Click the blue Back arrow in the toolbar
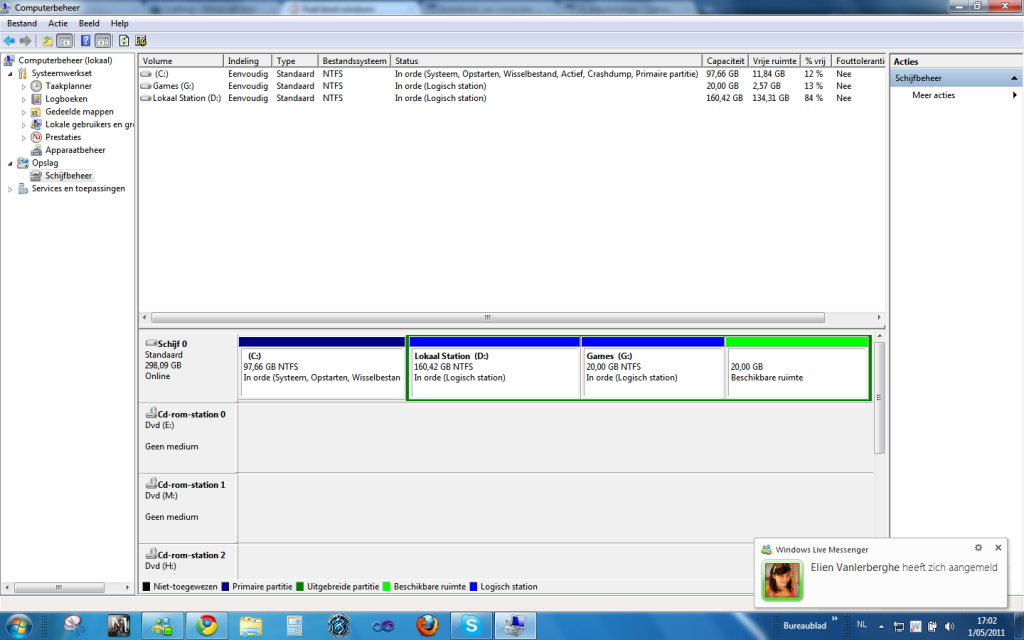Viewport: 1024px width, 640px height. click(9, 41)
